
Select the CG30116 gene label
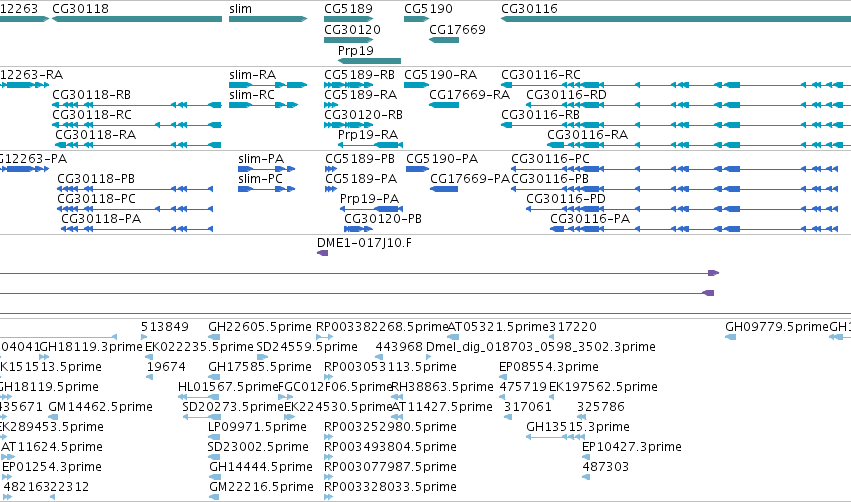[x=529, y=9]
